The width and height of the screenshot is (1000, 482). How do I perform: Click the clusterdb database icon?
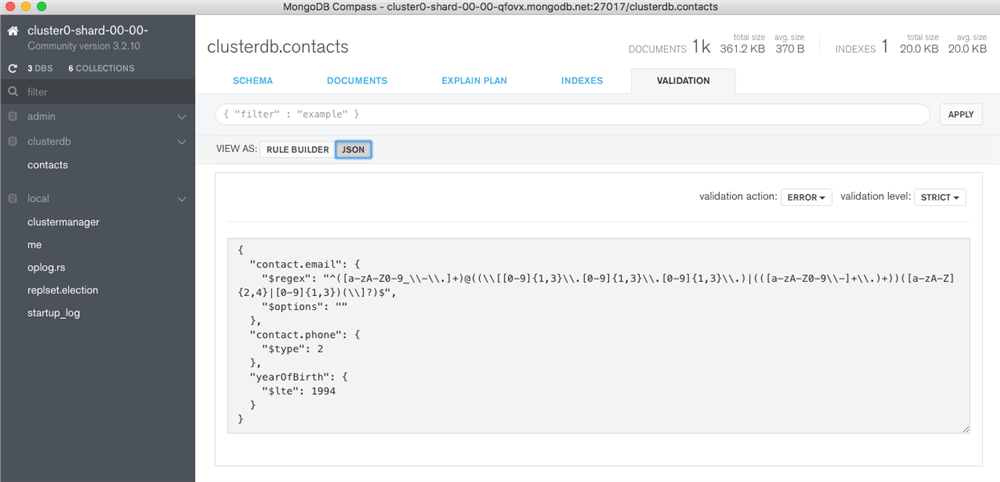click(12, 142)
